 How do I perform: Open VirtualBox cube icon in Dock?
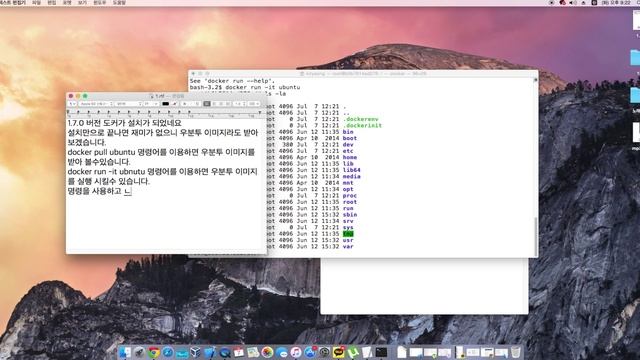click(196, 352)
